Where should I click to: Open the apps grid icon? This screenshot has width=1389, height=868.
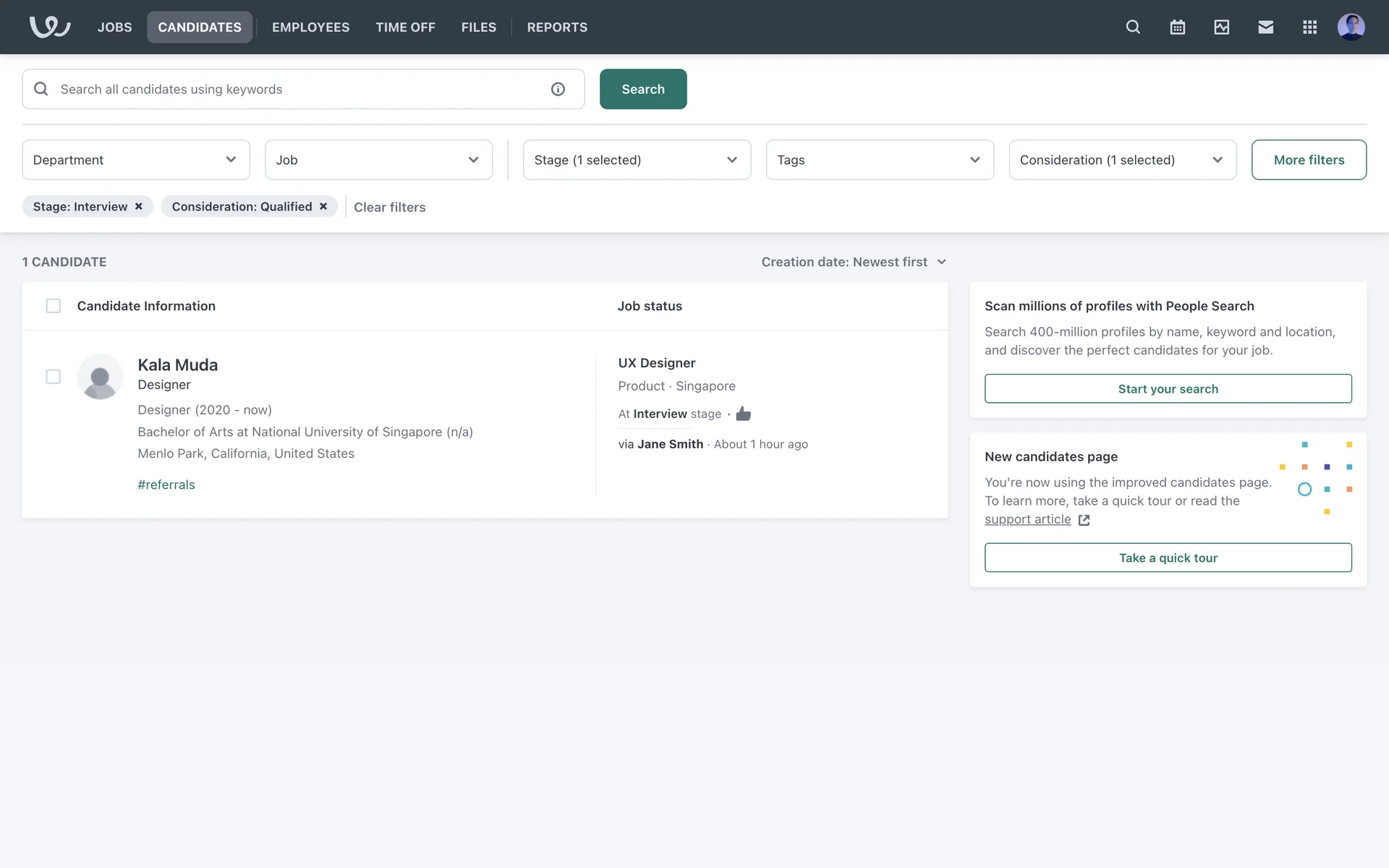click(x=1309, y=27)
